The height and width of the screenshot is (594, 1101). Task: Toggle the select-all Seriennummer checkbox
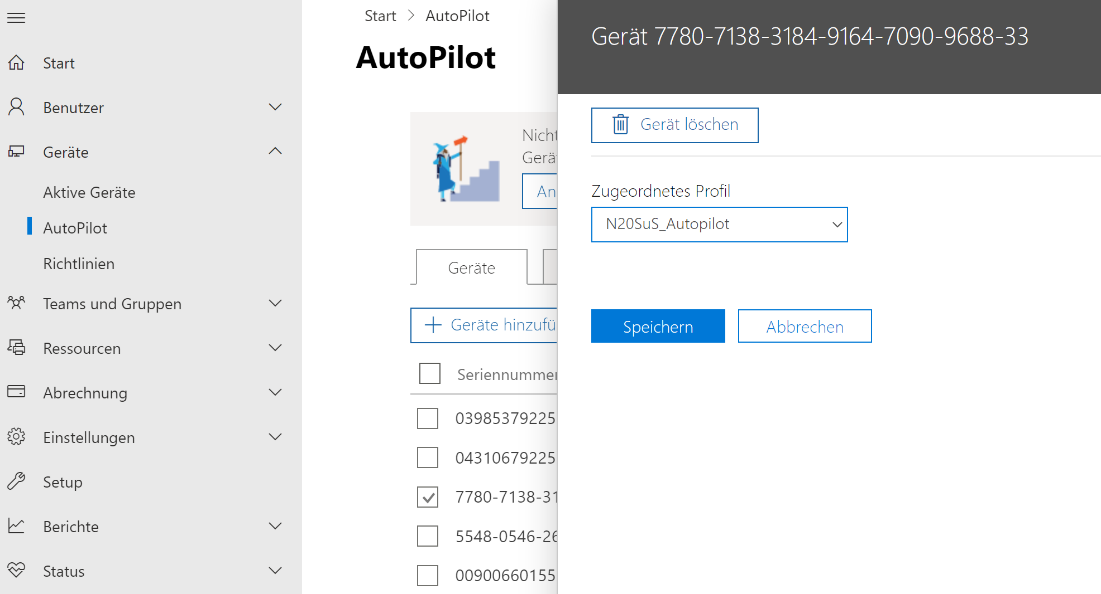(x=429, y=374)
